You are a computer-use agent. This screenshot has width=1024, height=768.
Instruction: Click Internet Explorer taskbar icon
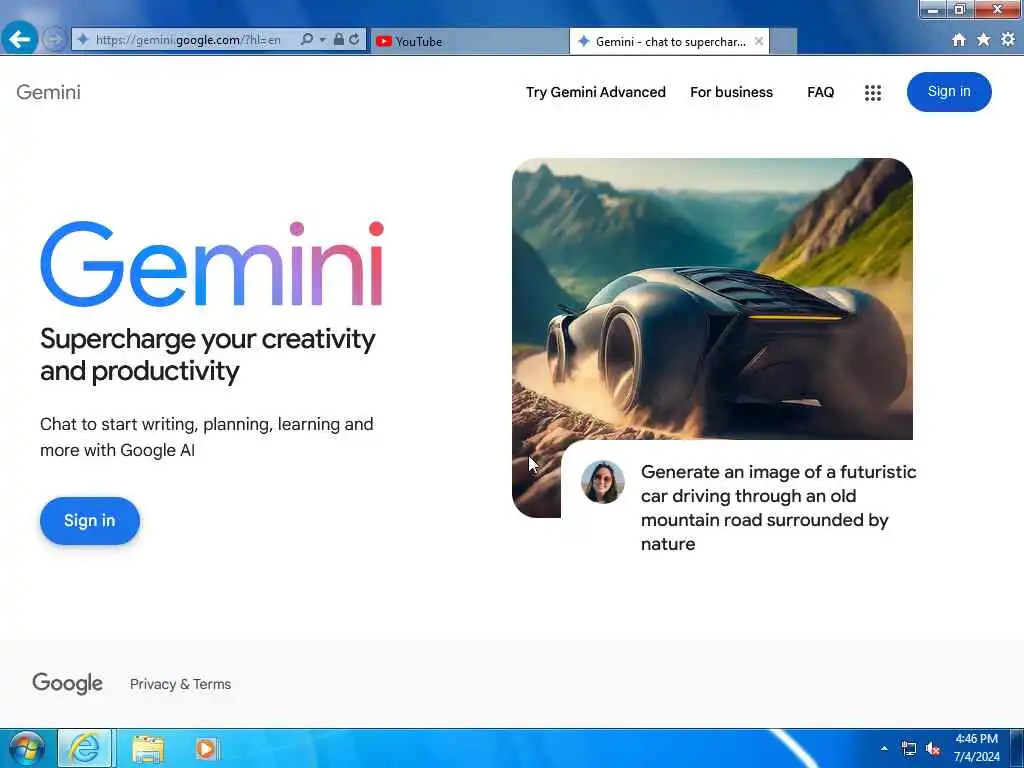click(85, 748)
